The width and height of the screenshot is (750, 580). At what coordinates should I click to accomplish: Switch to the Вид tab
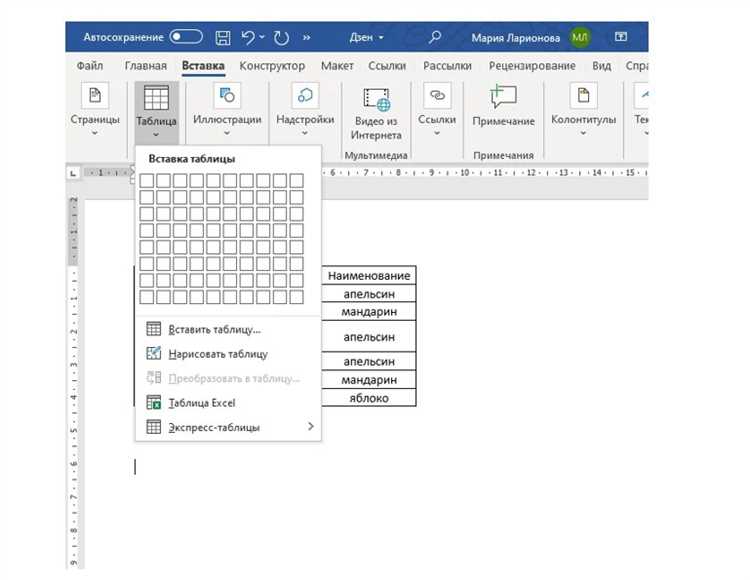tap(602, 66)
